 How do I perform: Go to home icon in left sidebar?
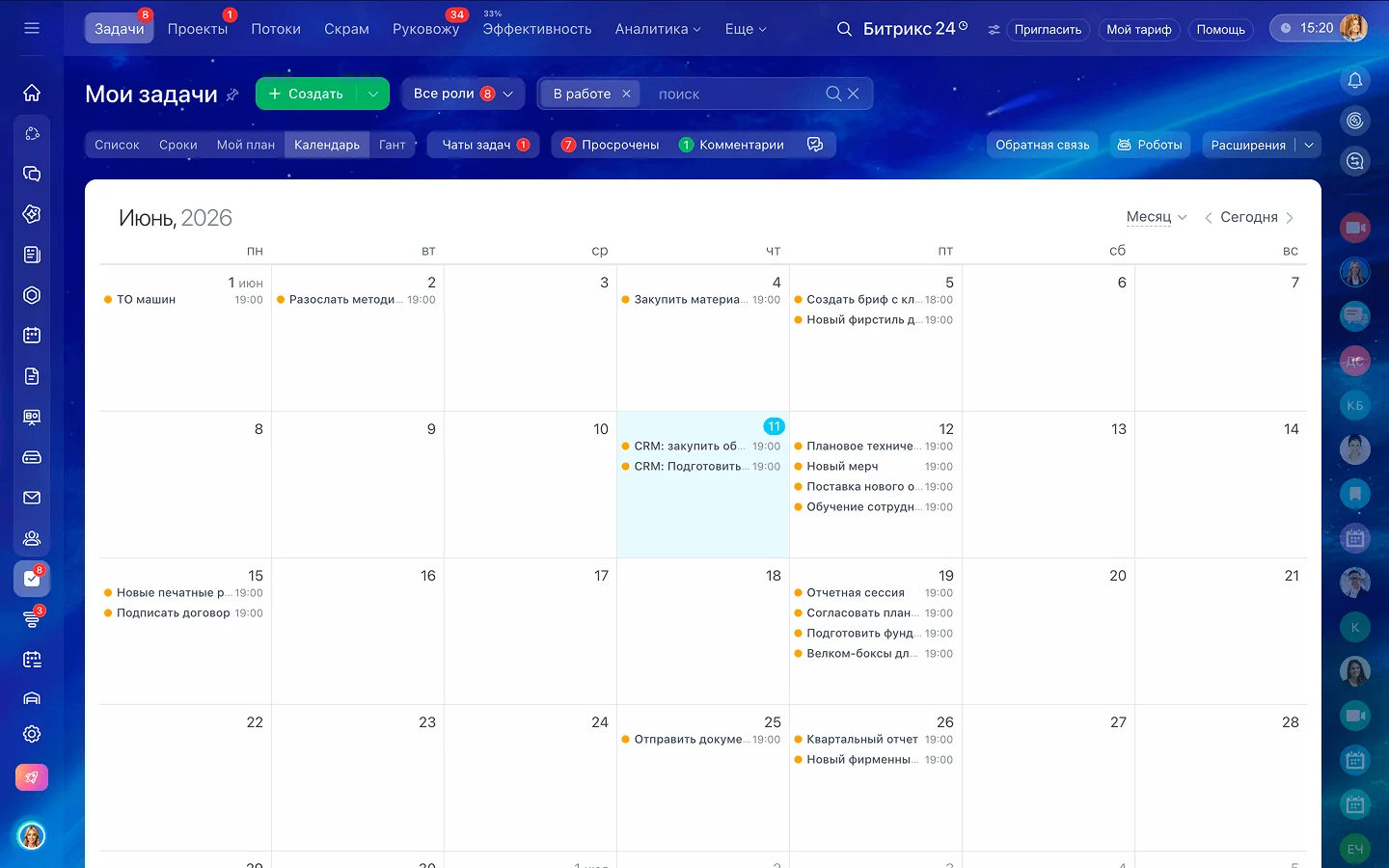point(32,93)
